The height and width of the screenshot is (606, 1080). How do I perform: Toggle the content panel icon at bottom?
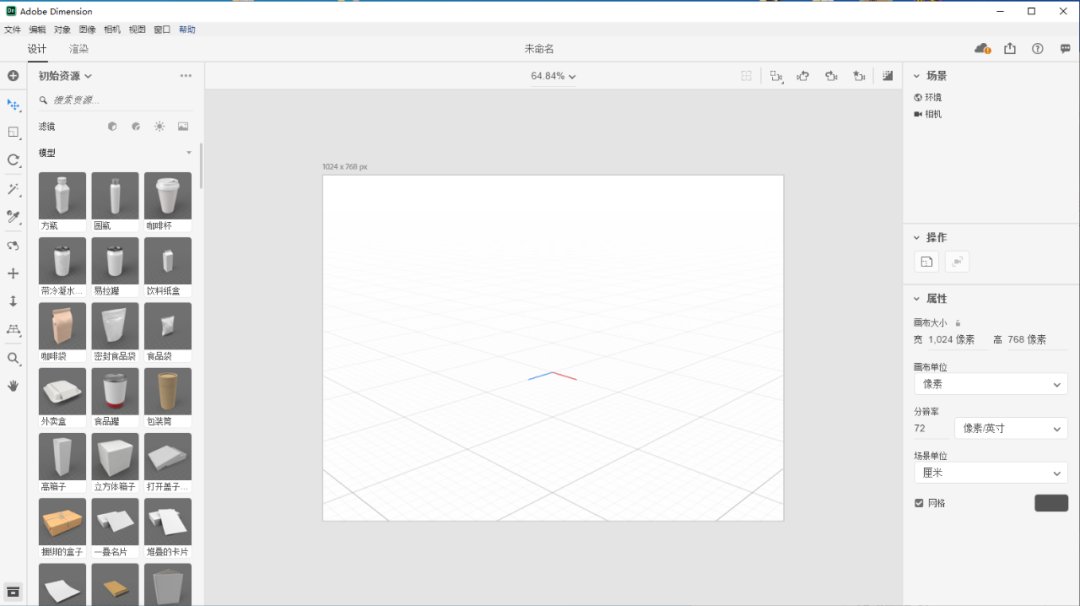pos(13,592)
